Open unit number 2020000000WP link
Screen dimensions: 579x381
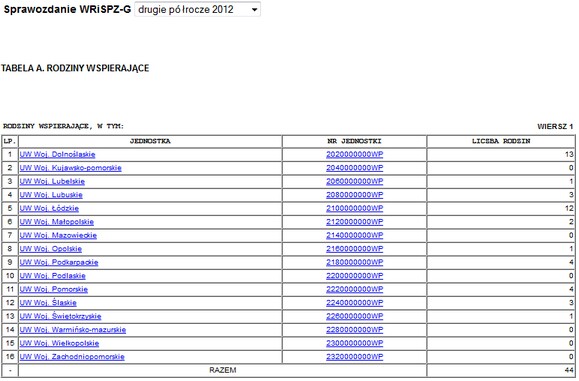(354, 154)
